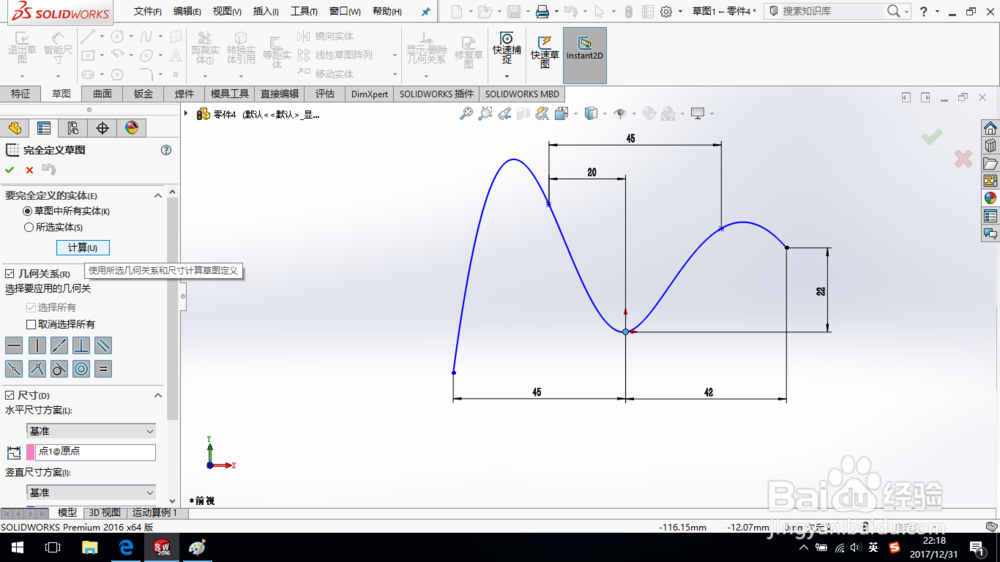1000x562 pixels.
Task: Click Zoom to Fit in view toolbar
Action: 466,114
